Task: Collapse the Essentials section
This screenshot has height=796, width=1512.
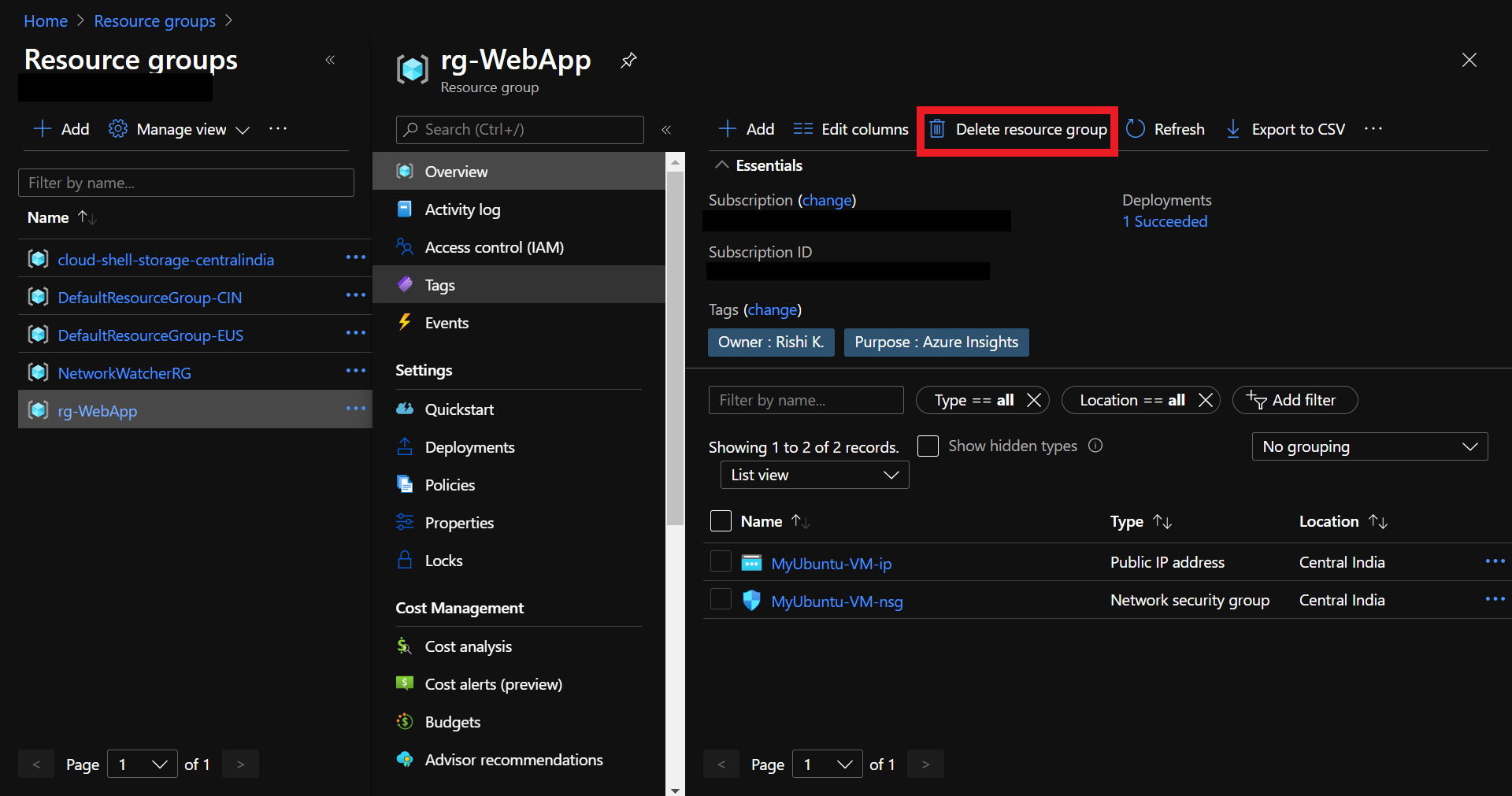Action: [721, 165]
